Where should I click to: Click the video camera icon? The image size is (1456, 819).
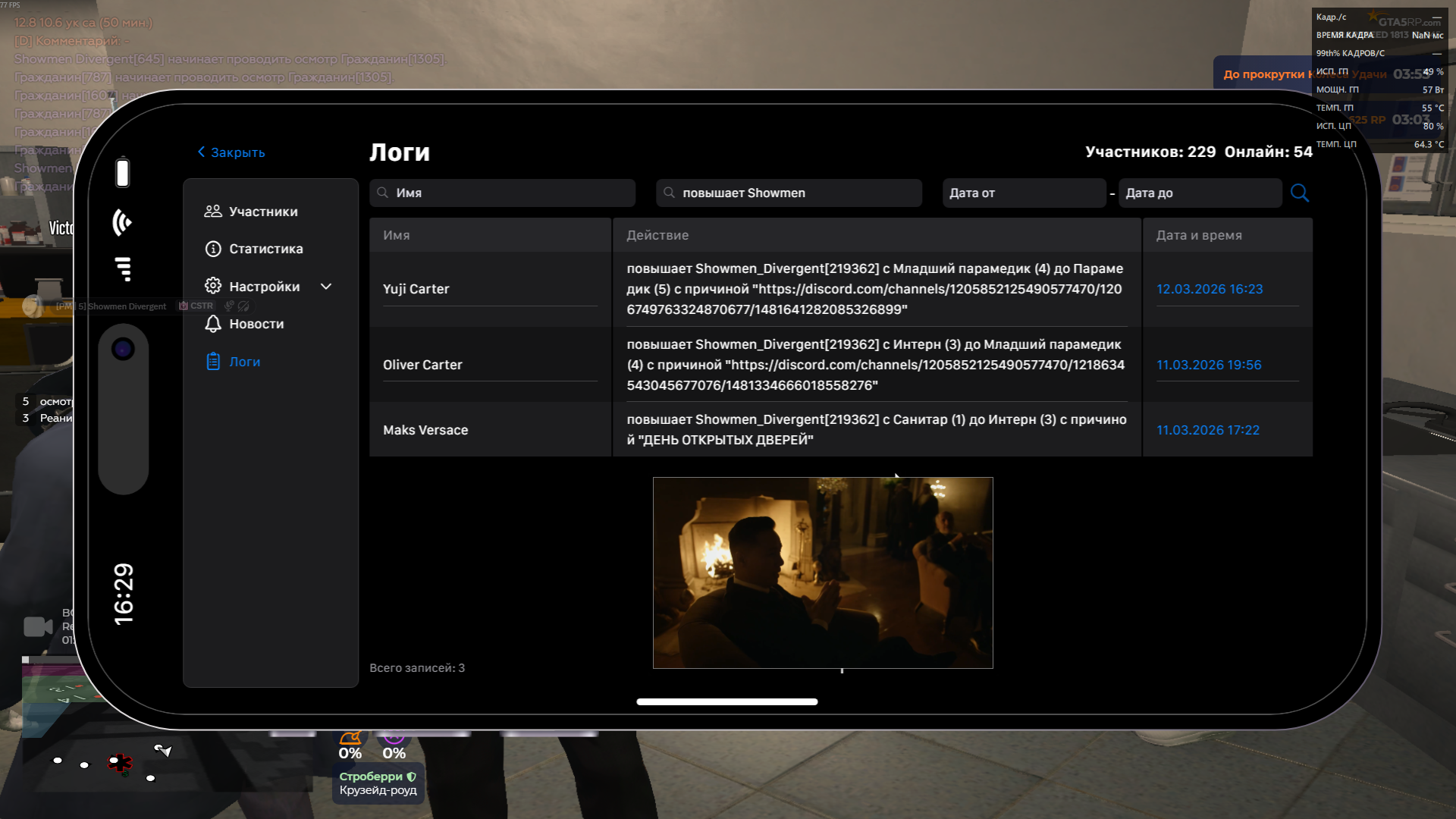(38, 627)
